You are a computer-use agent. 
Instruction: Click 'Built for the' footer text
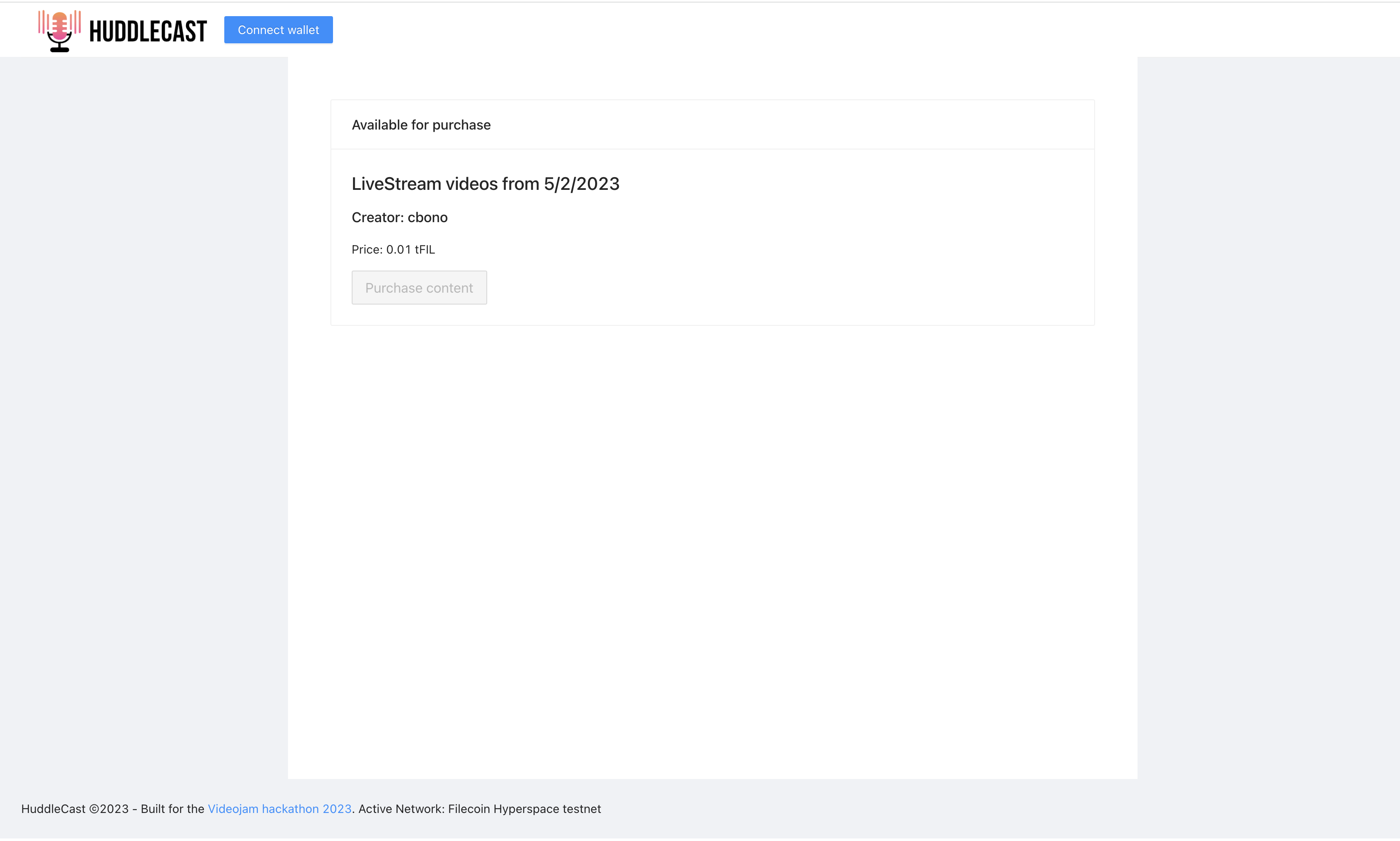(172, 809)
